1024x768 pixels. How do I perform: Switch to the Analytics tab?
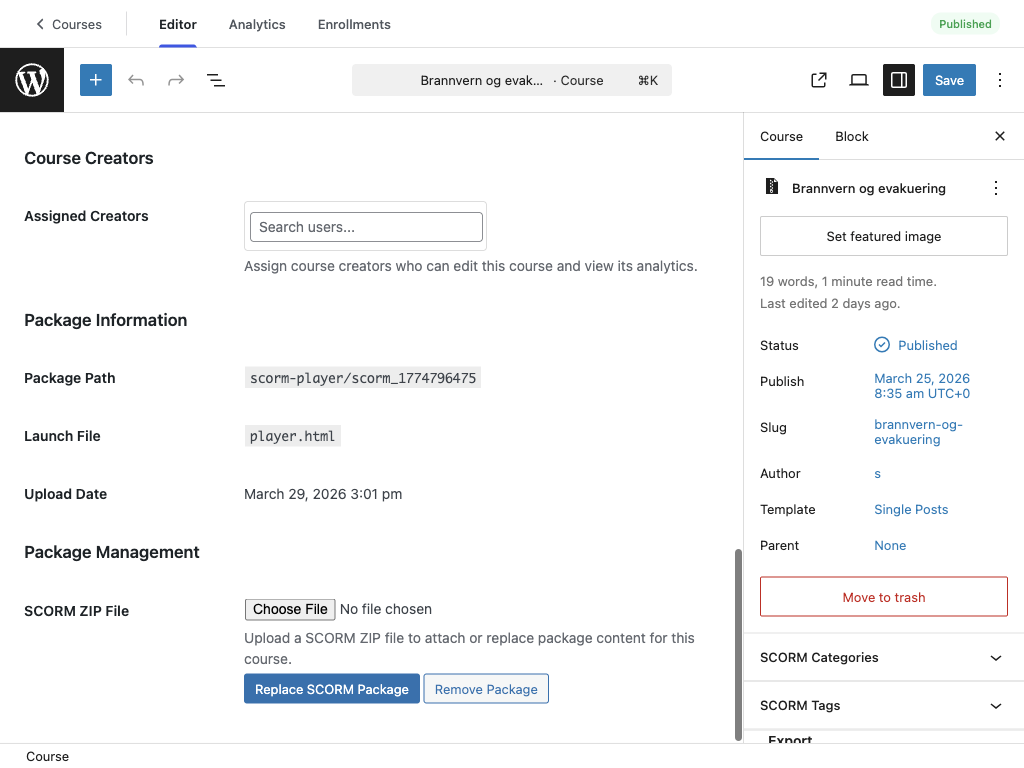pos(256,24)
